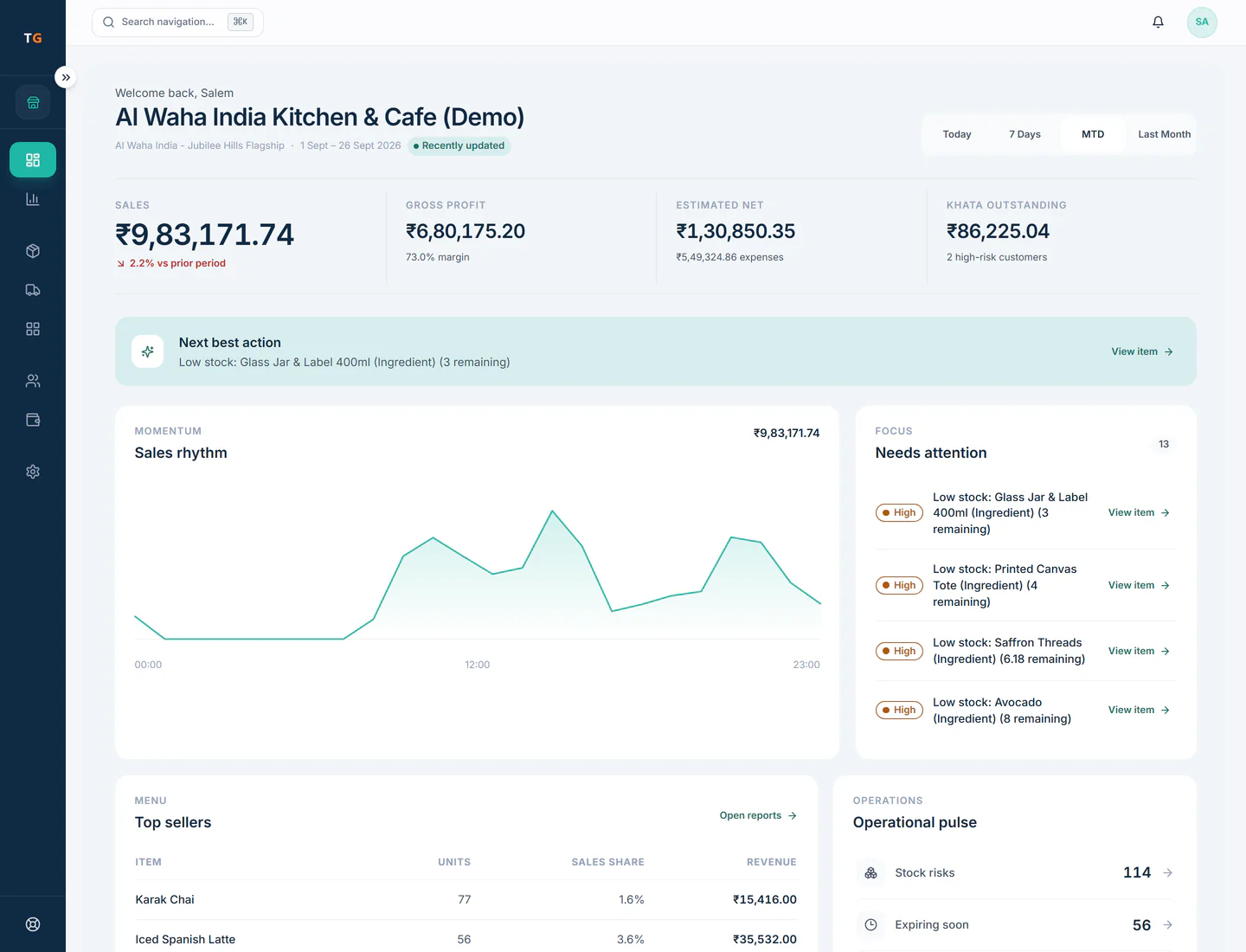Viewport: 1246px width, 952px height.
Task: Click View item in Next best action banner
Action: [x=1142, y=351]
